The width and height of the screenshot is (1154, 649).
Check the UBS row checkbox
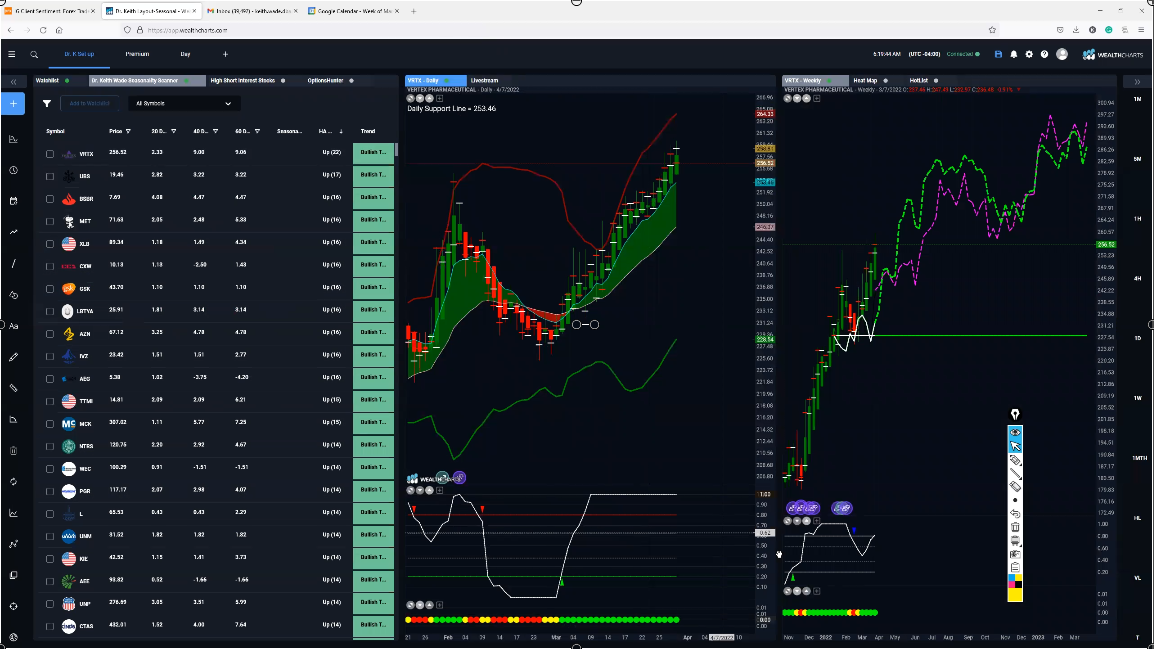point(50,176)
